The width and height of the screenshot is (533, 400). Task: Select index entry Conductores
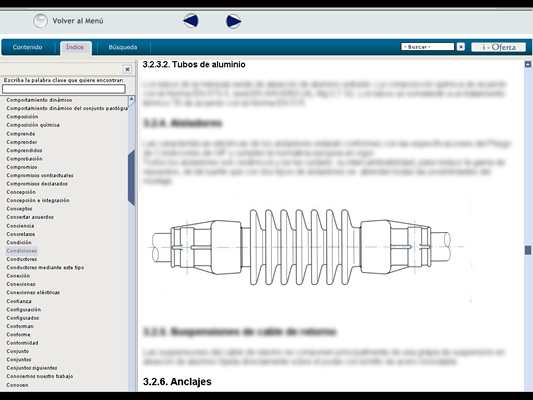21,259
